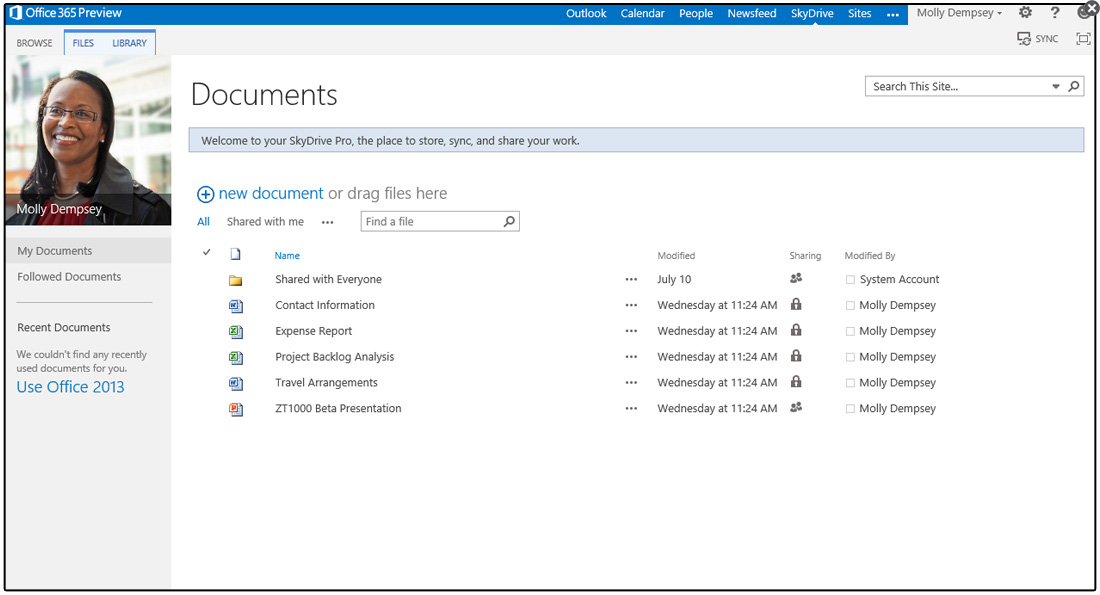The height and width of the screenshot is (595, 1100).
Task: Open ellipsis menu for Contact Information
Action: [631, 305]
